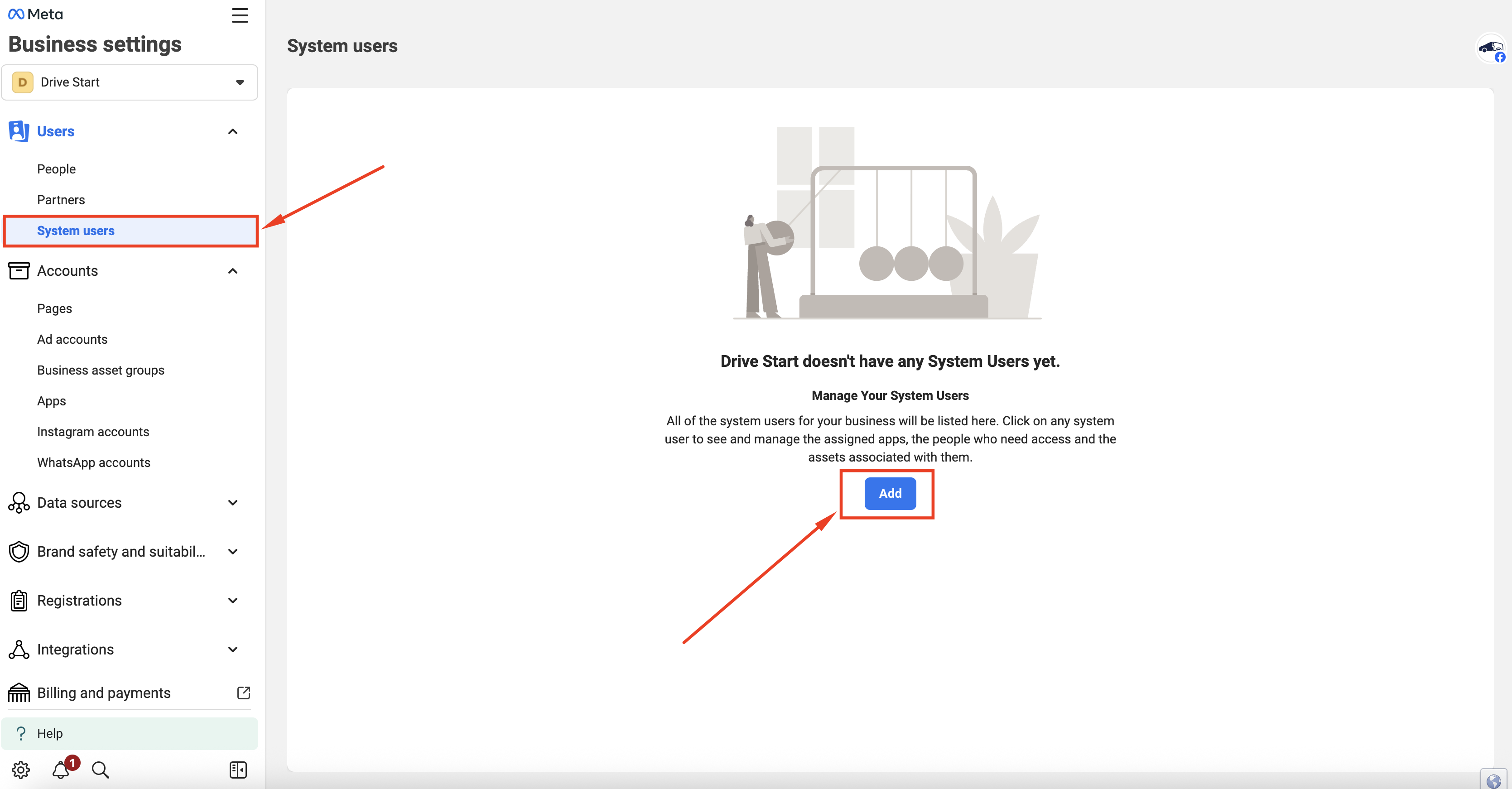Open WhatsApp accounts
Screen dimensions: 1512x789
[x=94, y=462]
